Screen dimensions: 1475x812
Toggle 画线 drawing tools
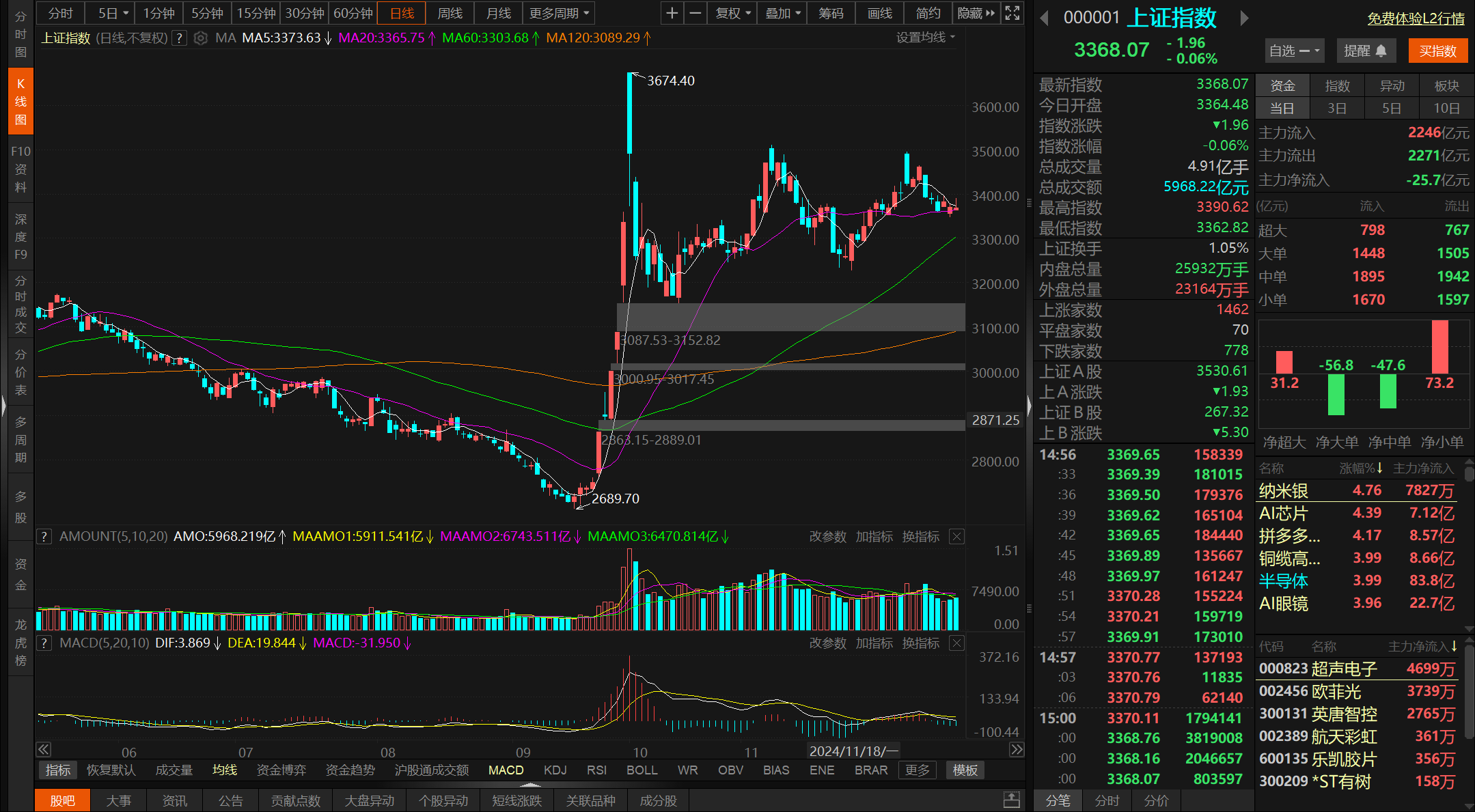[879, 13]
